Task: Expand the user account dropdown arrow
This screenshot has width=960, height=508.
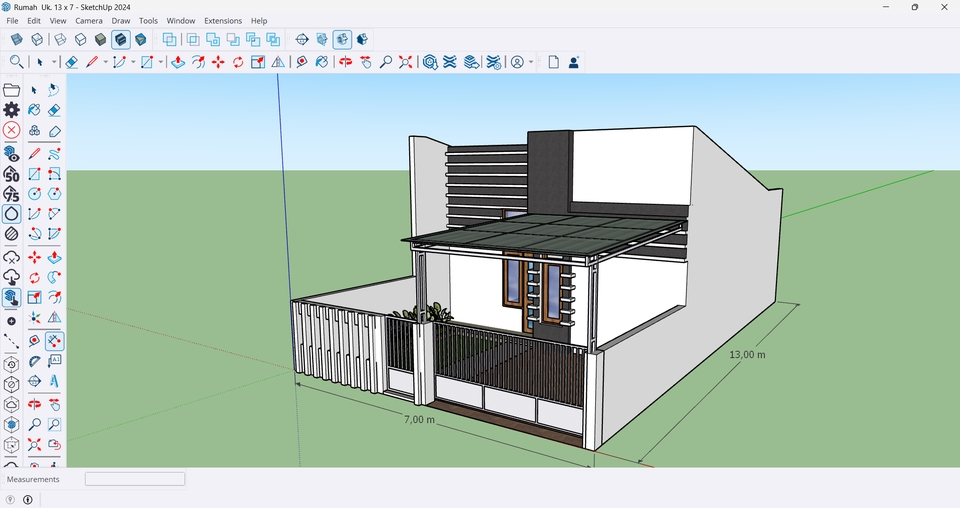Action: click(x=531, y=62)
